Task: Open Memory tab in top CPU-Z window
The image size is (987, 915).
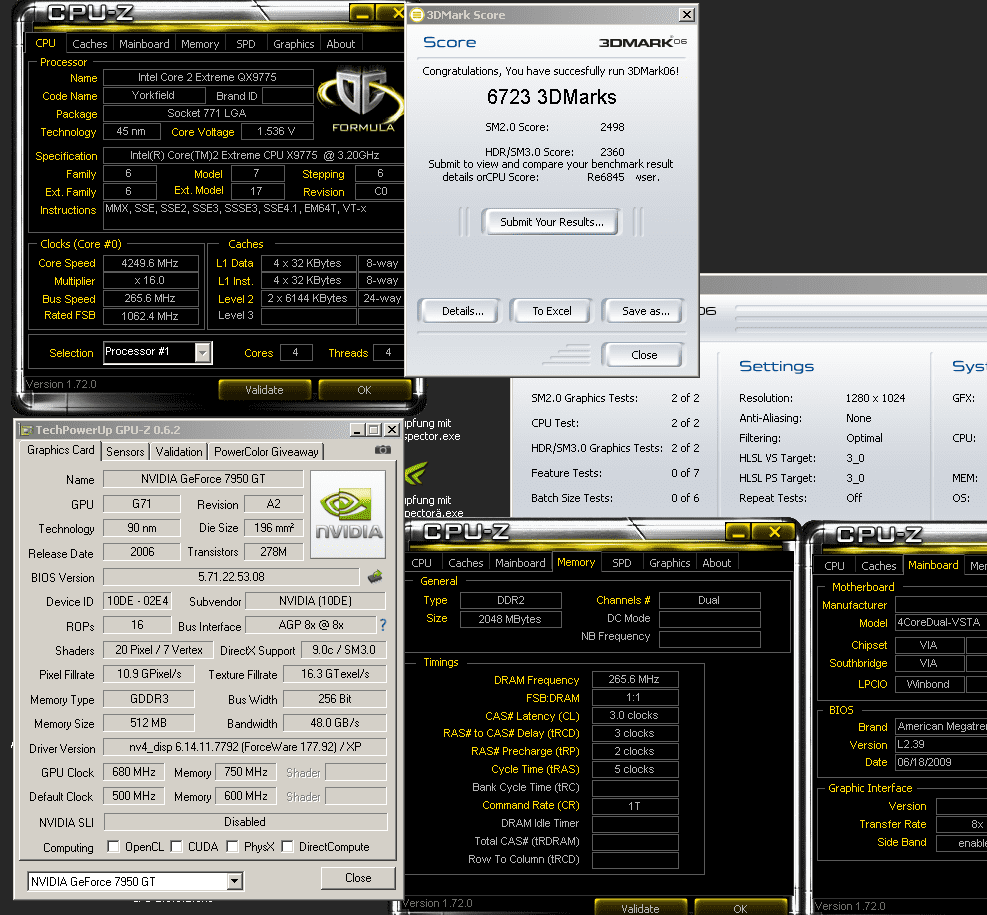Action: 200,44
